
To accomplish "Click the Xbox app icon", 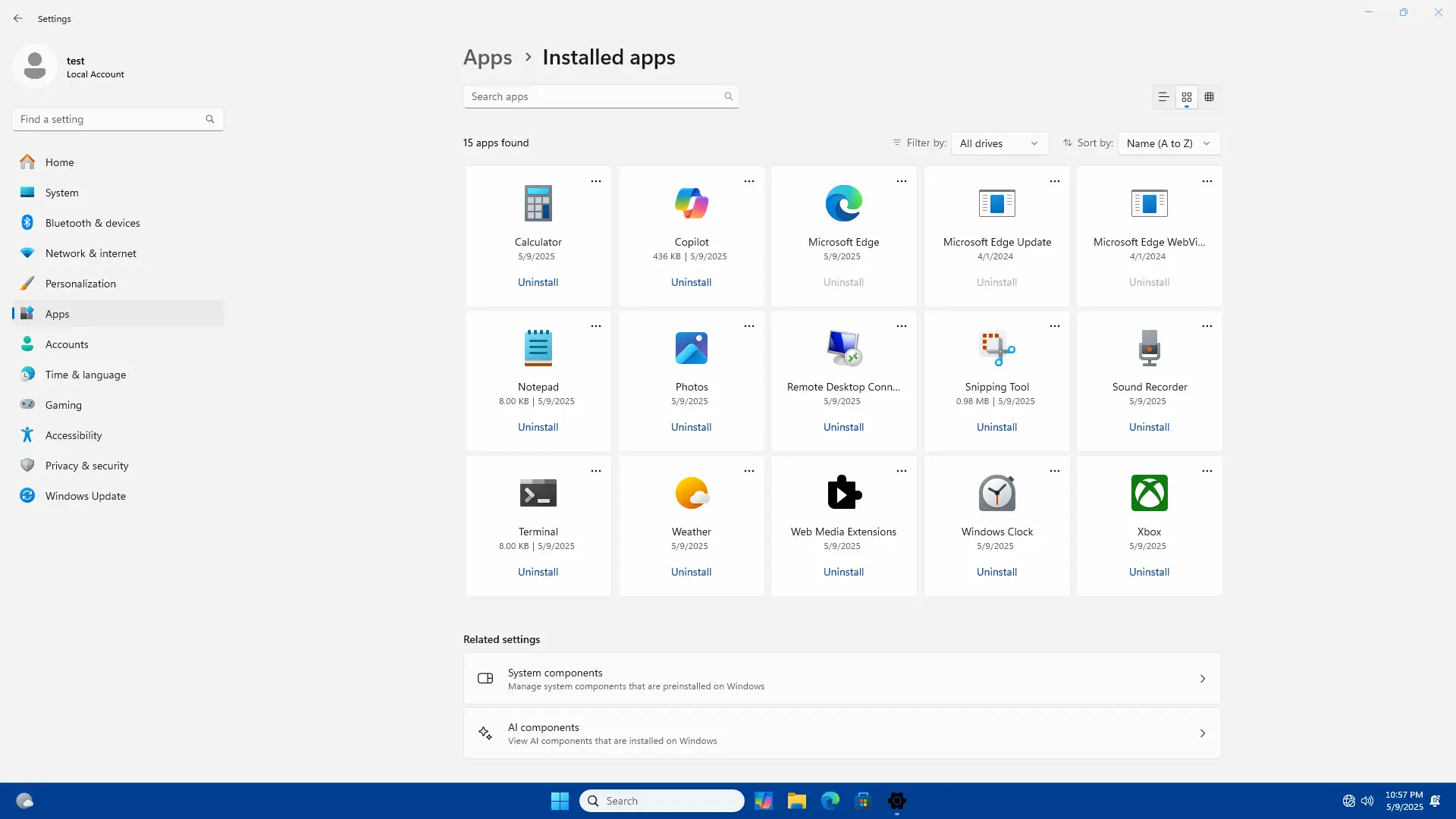I will (1149, 493).
